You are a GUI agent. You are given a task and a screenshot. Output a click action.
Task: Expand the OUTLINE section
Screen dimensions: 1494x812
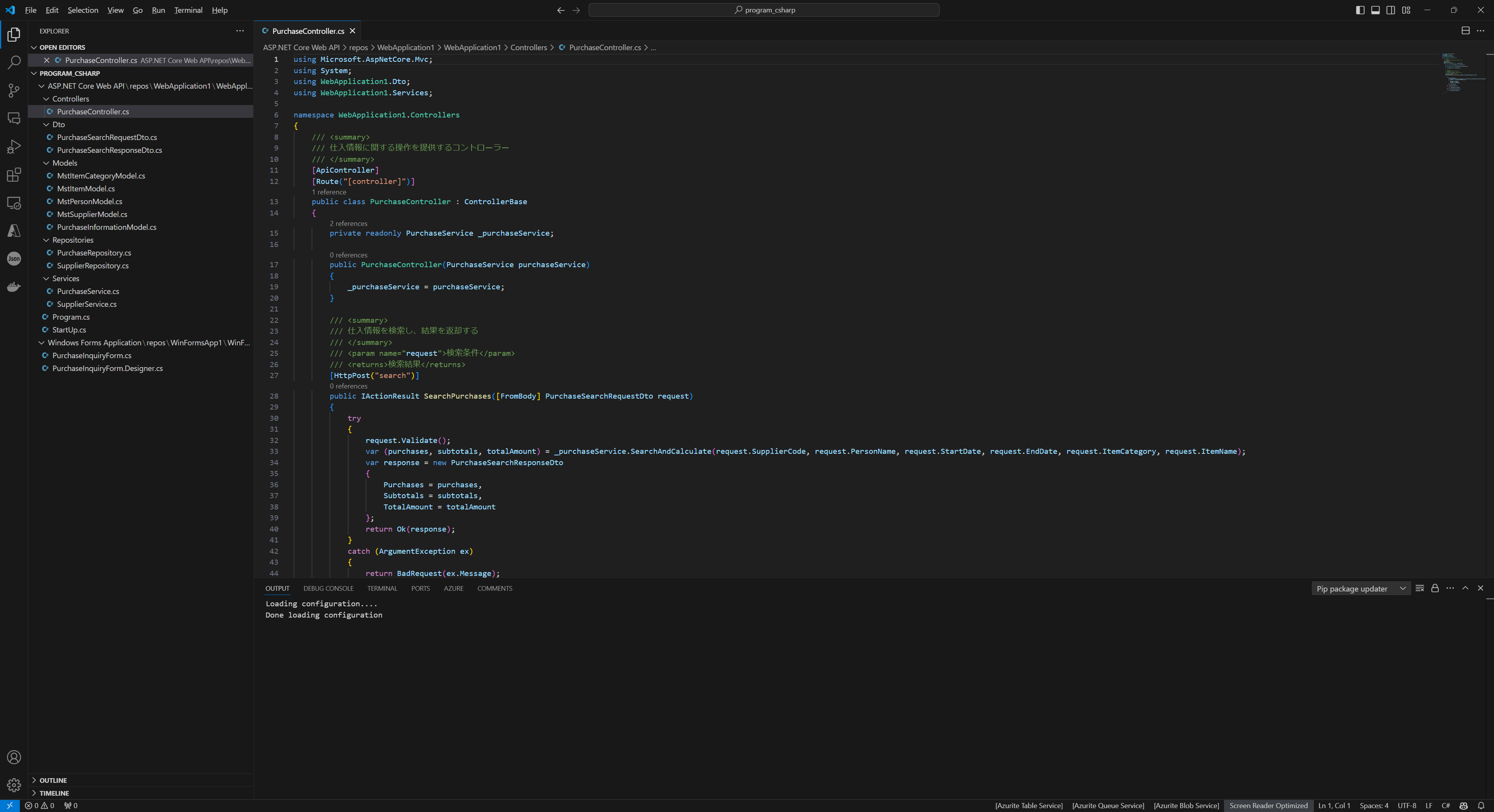(53, 780)
